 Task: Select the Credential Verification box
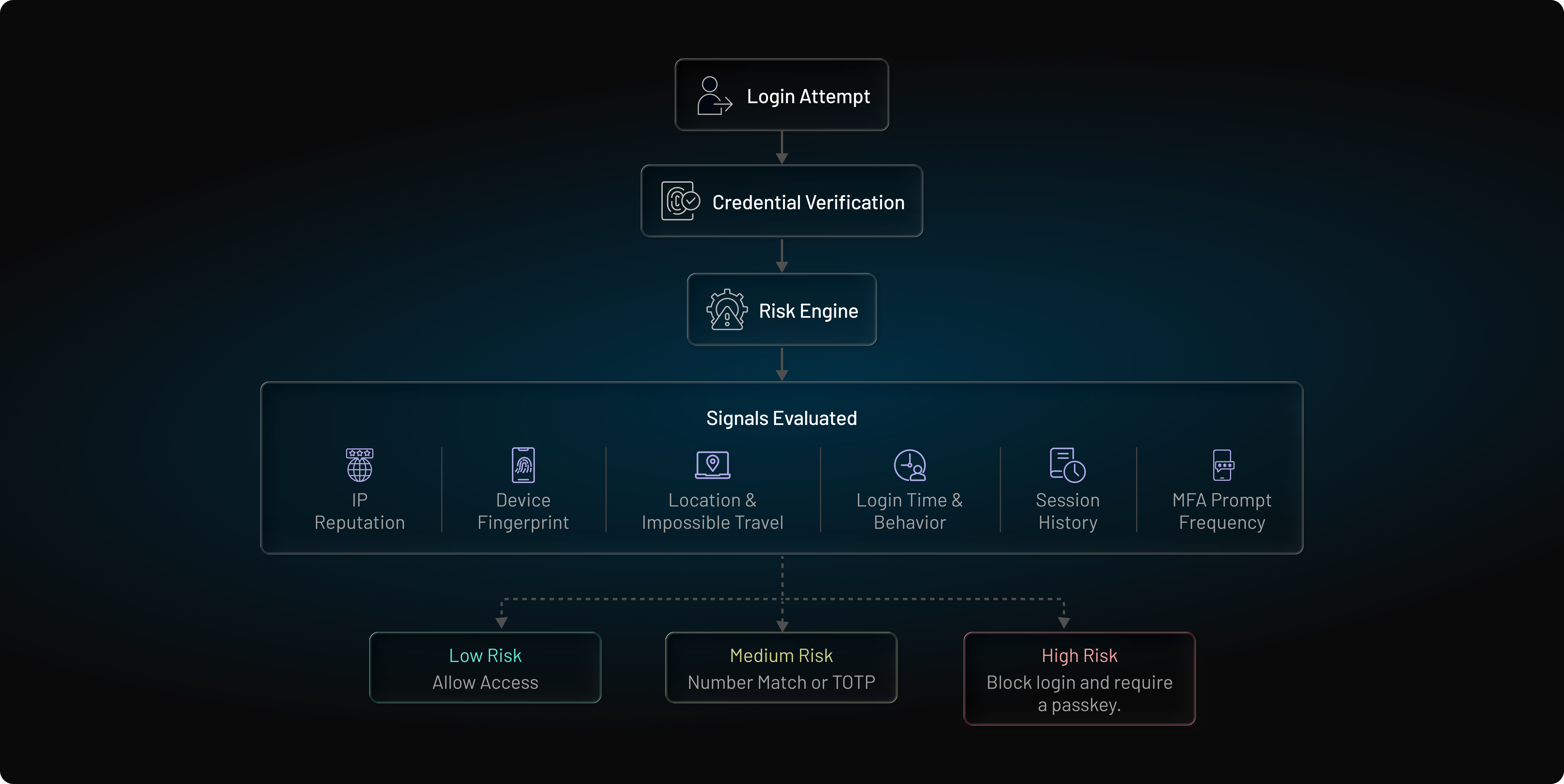click(782, 201)
